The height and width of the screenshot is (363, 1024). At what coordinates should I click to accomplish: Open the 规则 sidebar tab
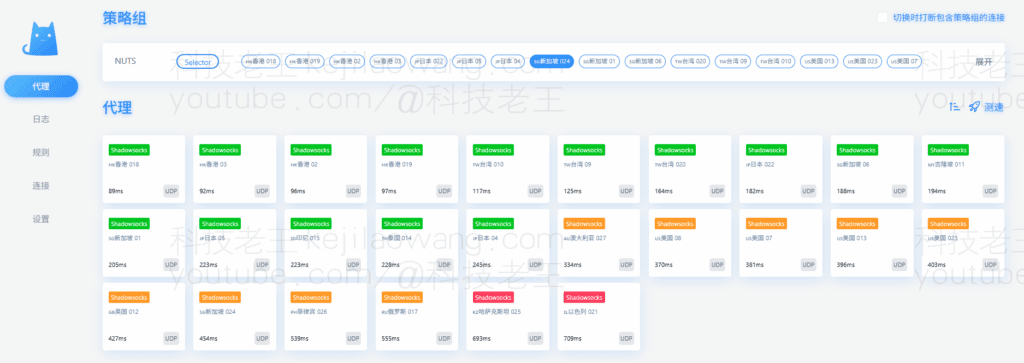tap(41, 153)
